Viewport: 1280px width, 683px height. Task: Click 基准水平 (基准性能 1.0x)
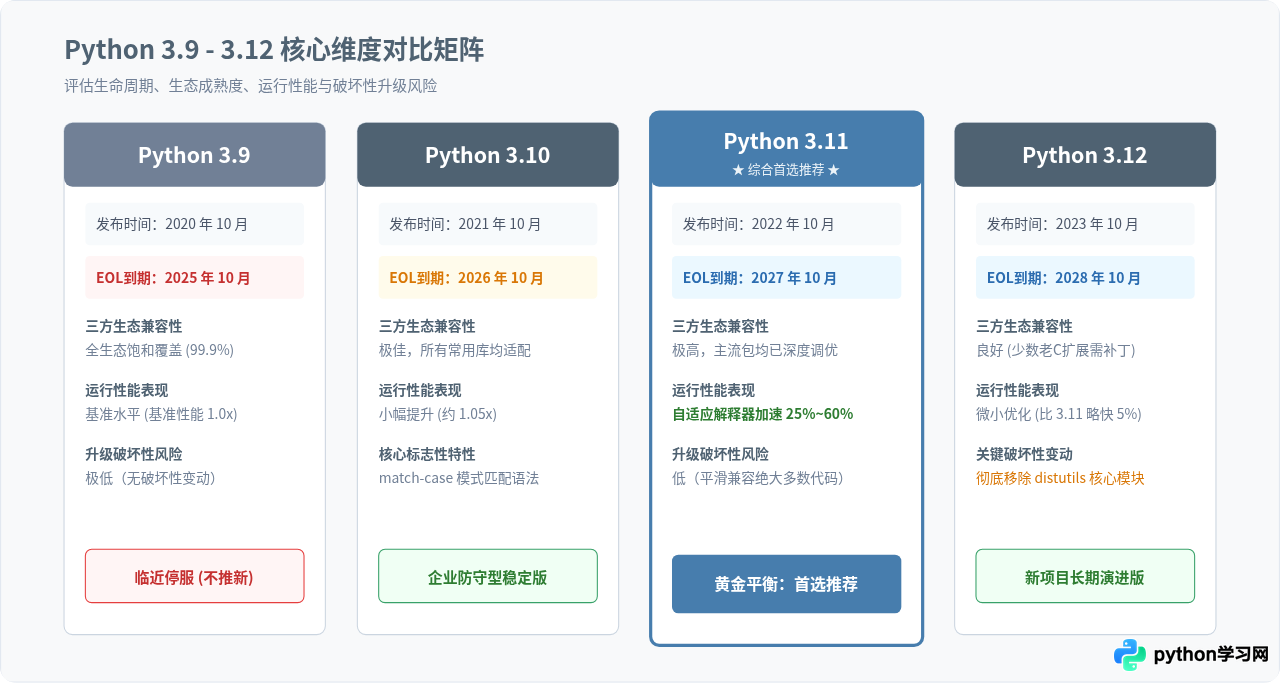pyautogui.click(x=161, y=414)
